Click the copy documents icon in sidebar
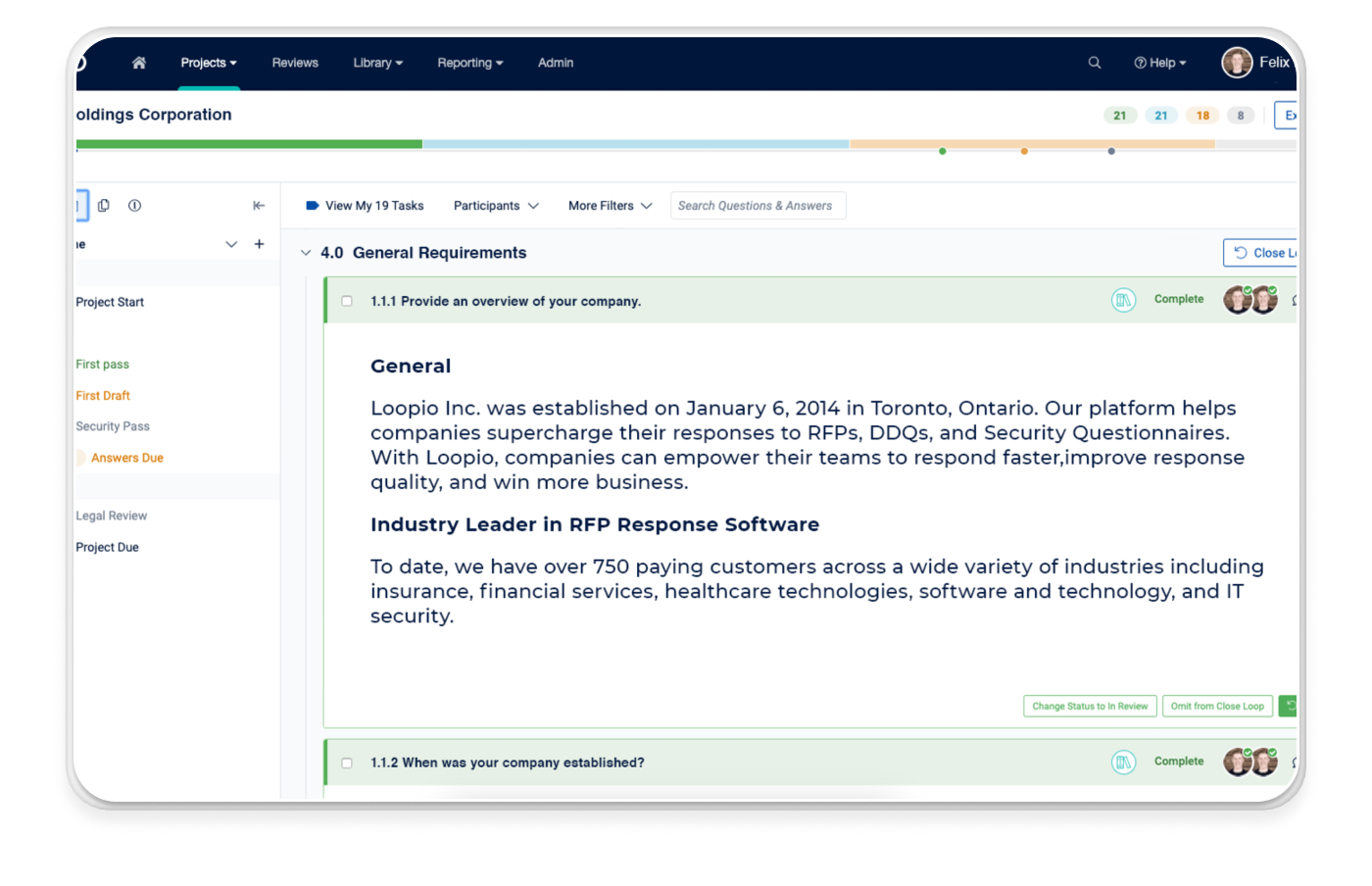This screenshot has height=886, width=1372. (104, 206)
